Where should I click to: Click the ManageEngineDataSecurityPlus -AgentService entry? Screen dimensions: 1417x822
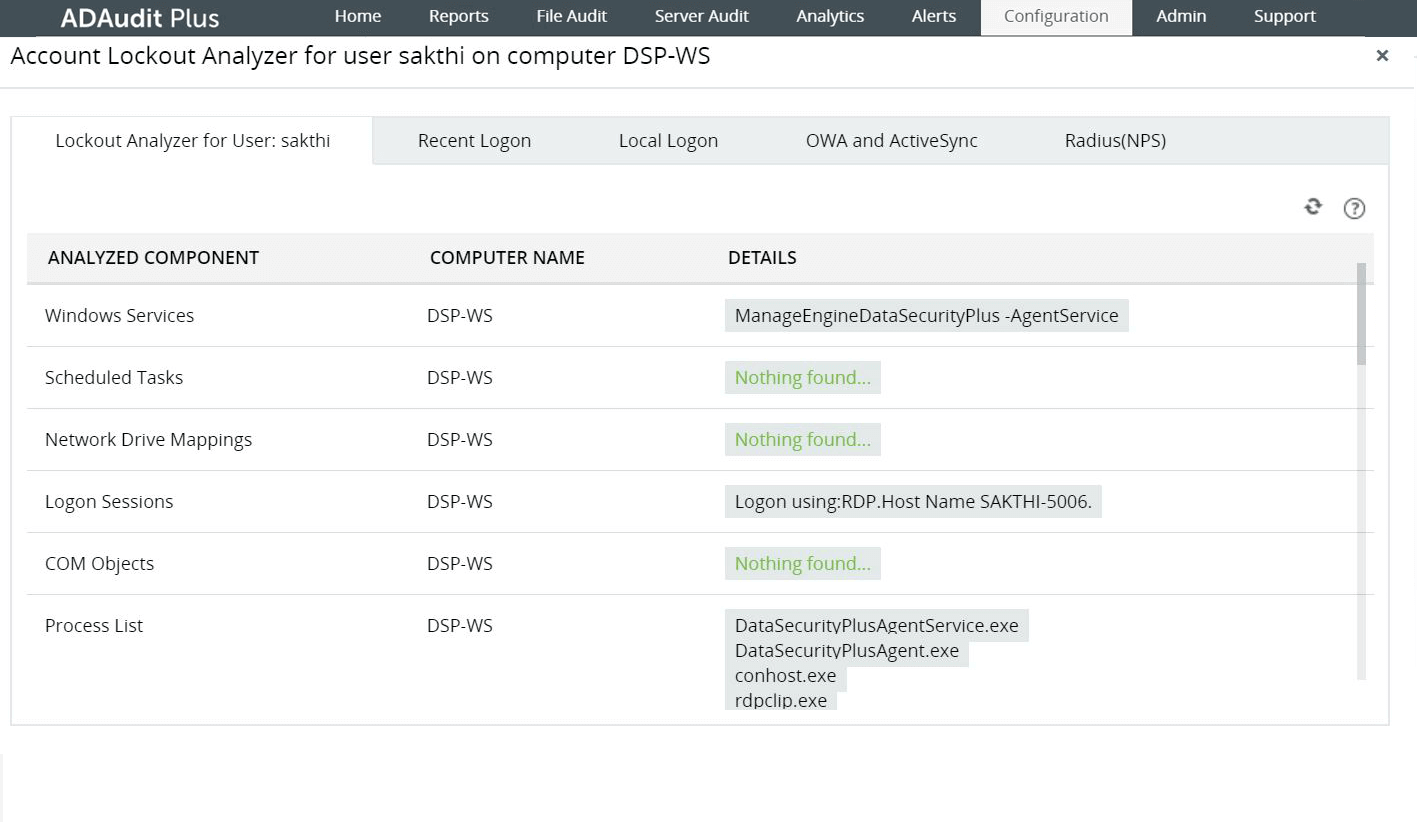pyautogui.click(x=926, y=315)
